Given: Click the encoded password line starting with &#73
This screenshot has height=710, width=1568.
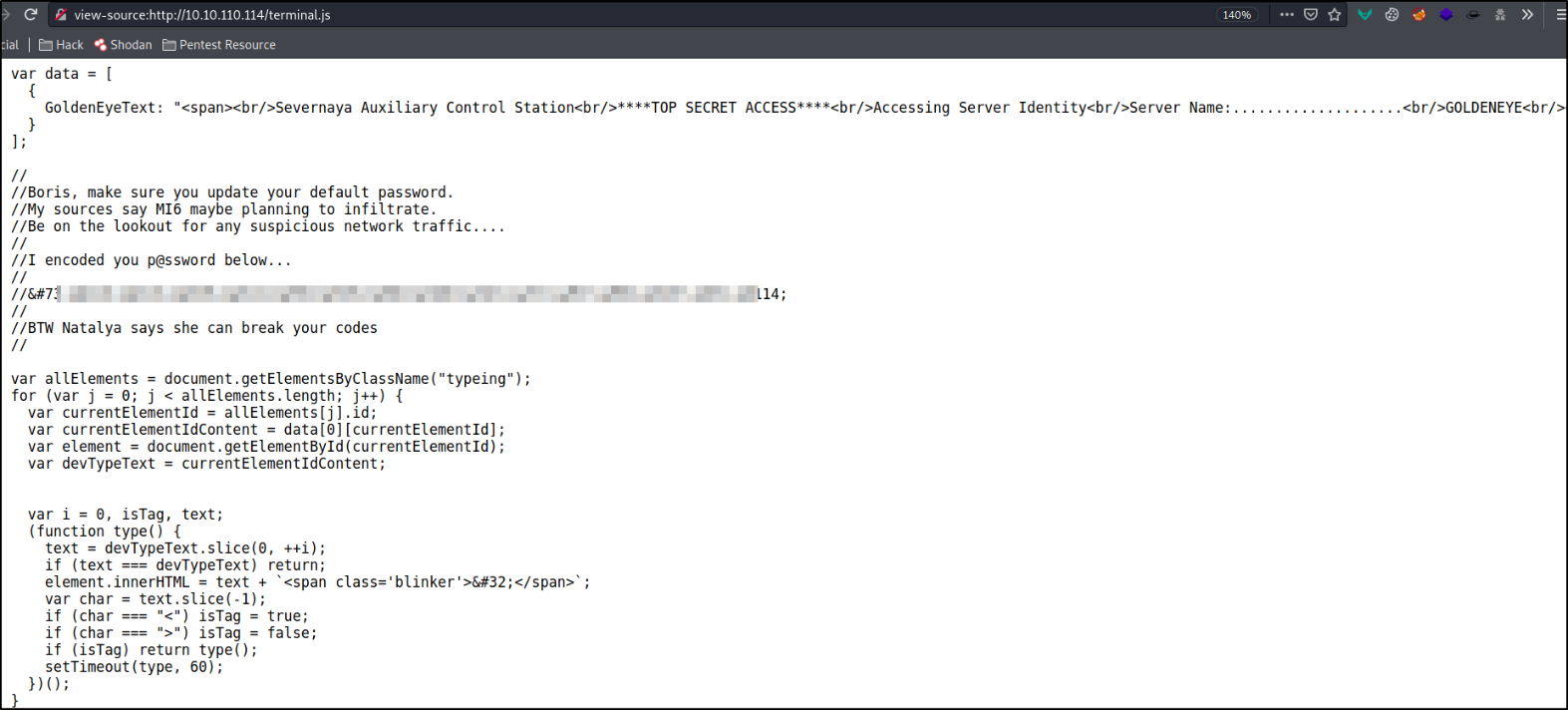Looking at the screenshot, I should (x=399, y=294).
